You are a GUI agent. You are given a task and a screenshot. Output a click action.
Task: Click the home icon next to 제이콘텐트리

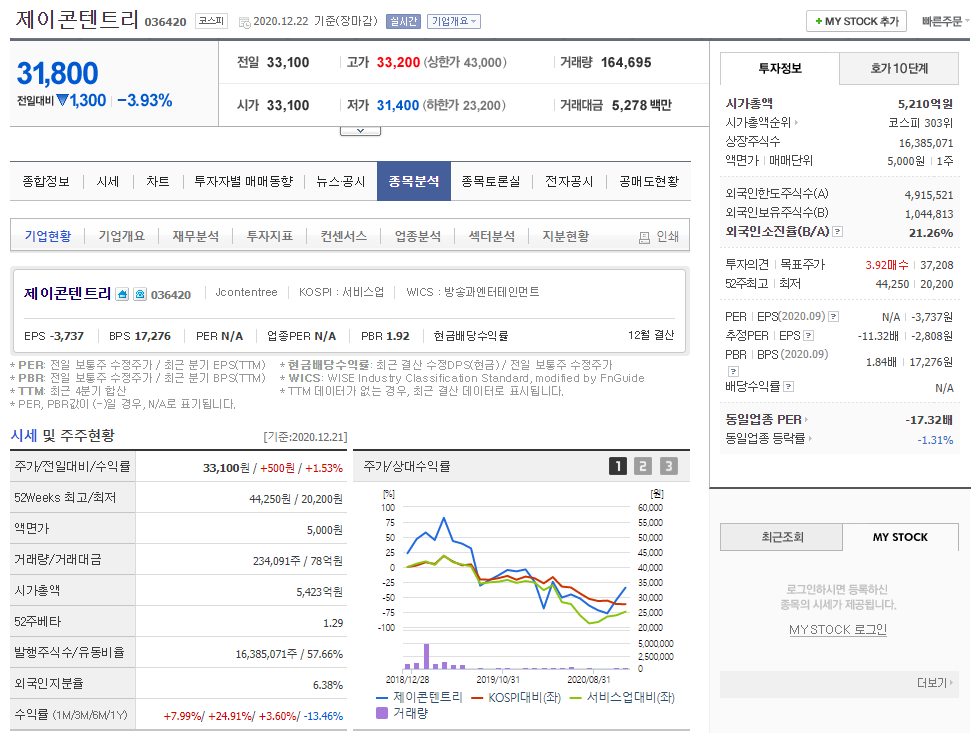coord(122,294)
